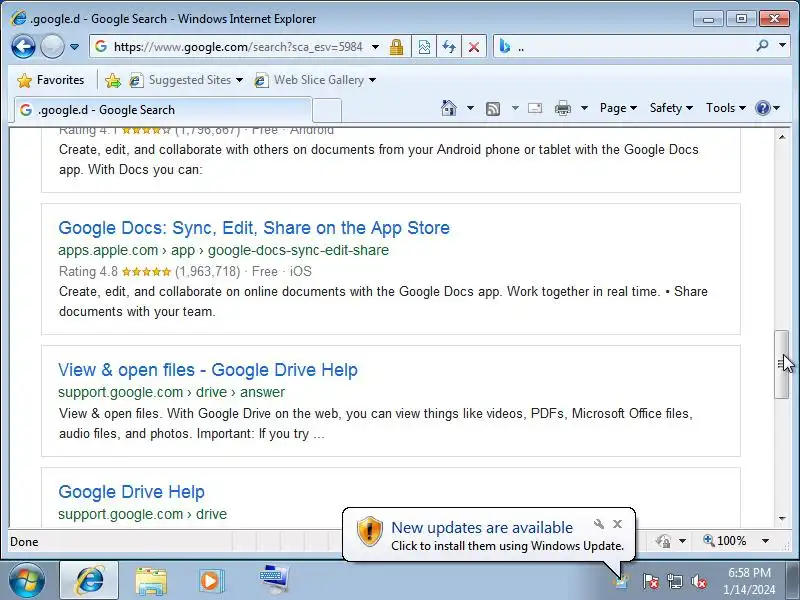The image size is (800, 600).
Task: Click the greyed Forward navigation button
Action: point(52,47)
